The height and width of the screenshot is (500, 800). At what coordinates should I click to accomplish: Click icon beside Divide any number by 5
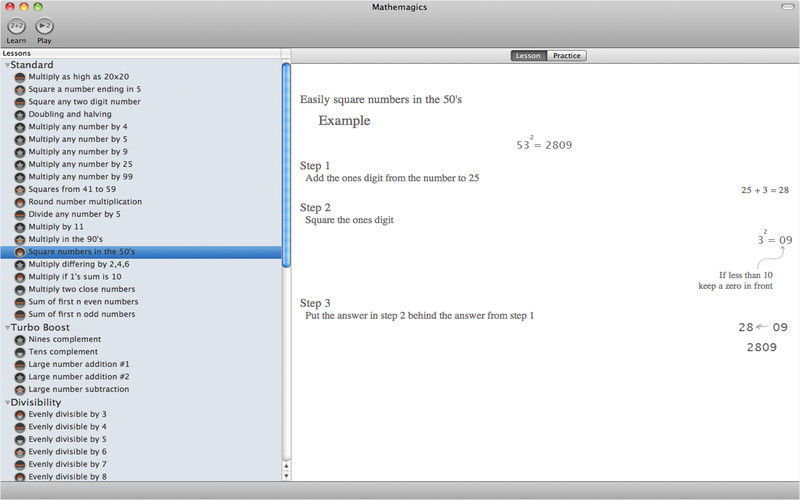click(x=20, y=214)
